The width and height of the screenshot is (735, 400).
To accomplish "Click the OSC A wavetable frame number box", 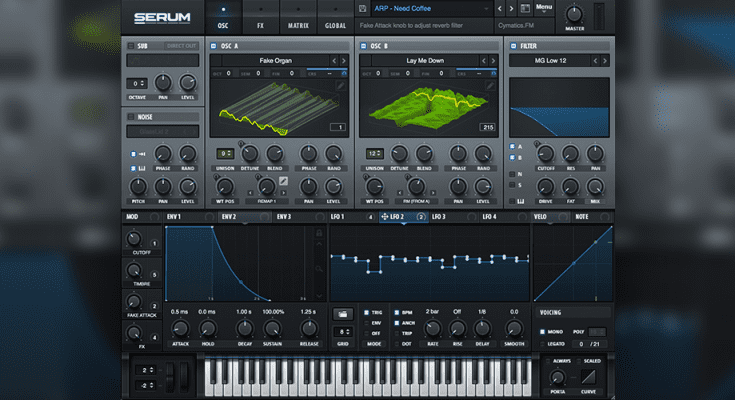I will (338, 127).
